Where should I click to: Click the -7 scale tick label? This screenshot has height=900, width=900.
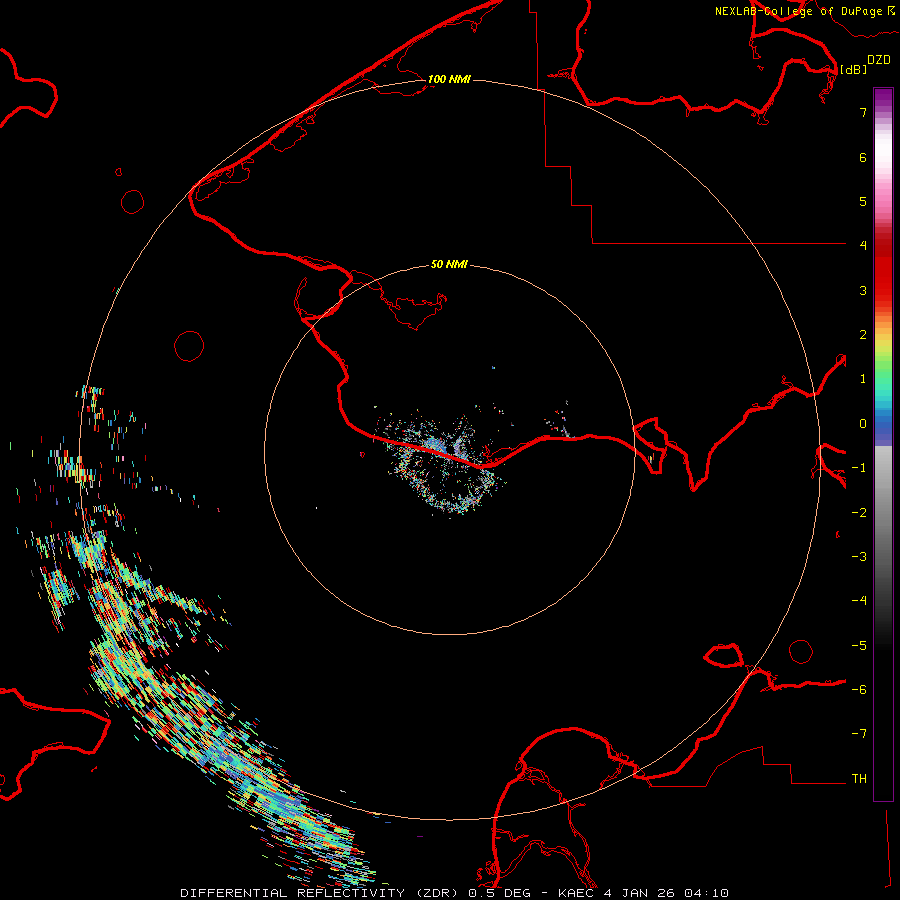pos(859,734)
